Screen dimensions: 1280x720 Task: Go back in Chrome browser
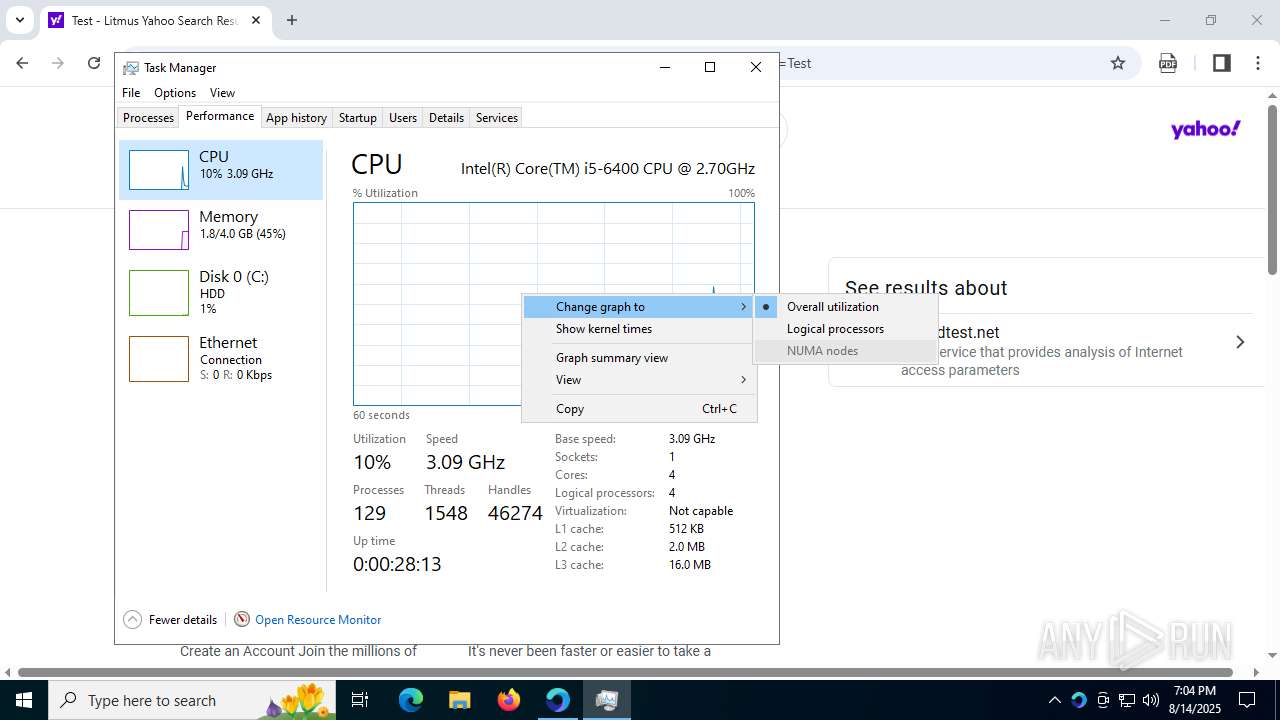(22, 63)
